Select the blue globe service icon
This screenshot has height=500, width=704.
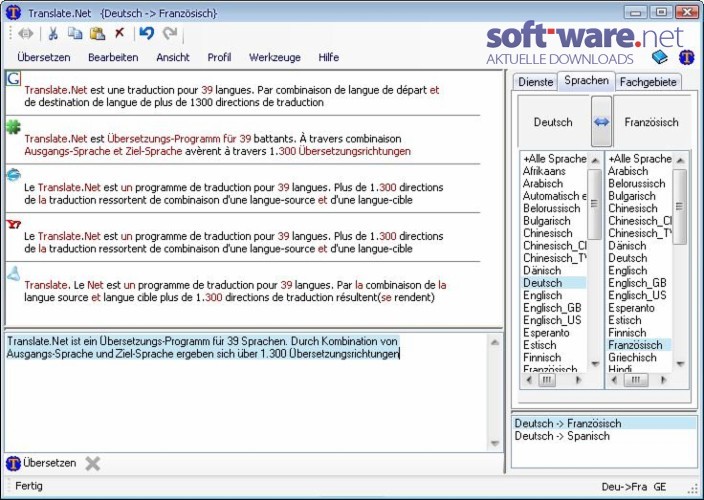pos(13,175)
